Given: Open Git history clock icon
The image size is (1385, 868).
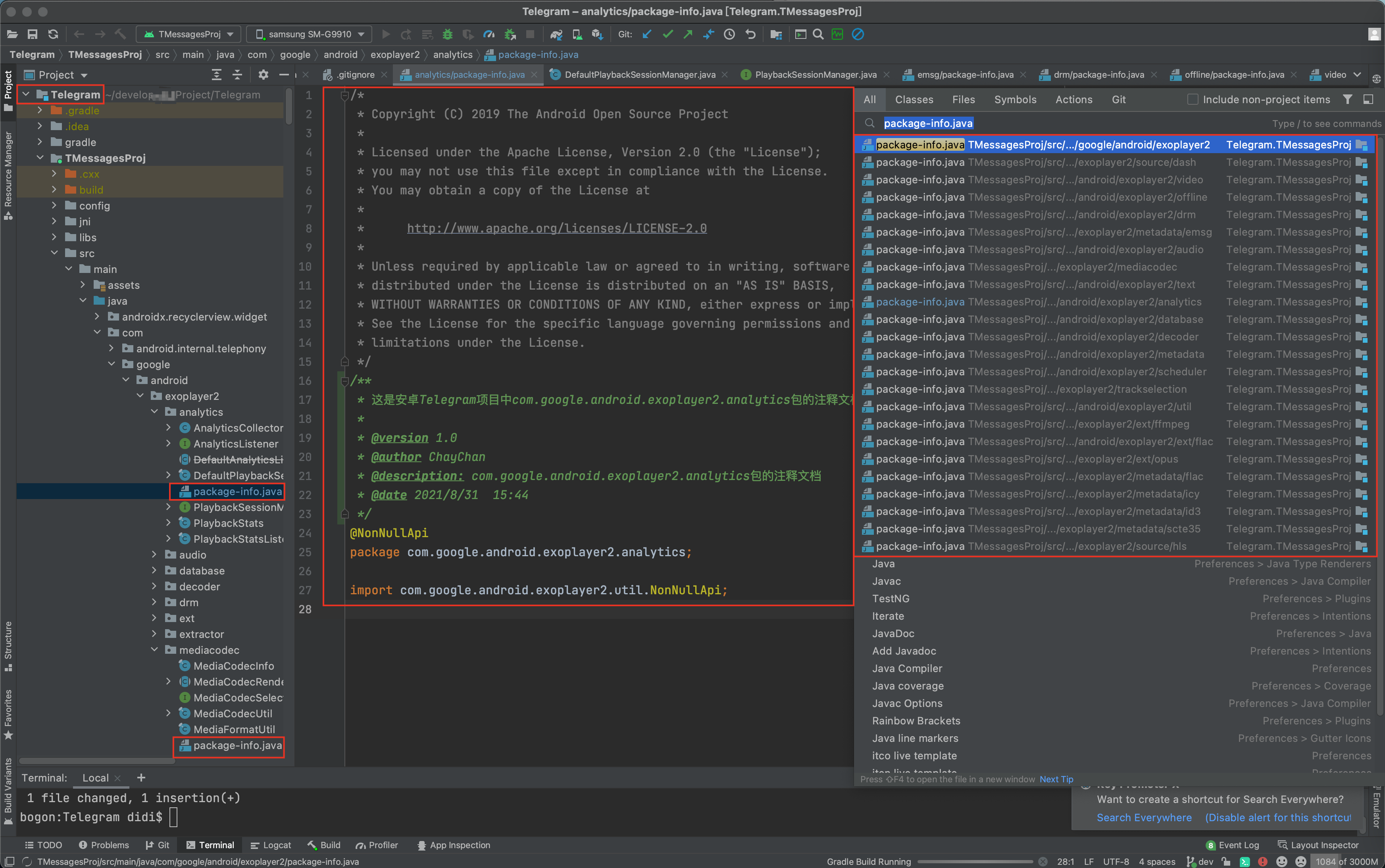Looking at the screenshot, I should 729,35.
